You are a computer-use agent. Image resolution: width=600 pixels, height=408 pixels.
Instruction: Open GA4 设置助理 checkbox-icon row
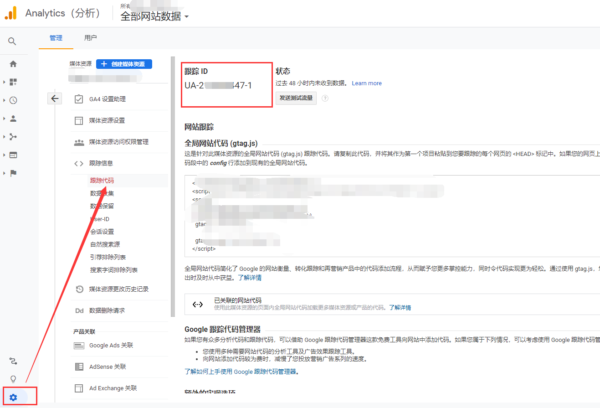(x=119, y=99)
